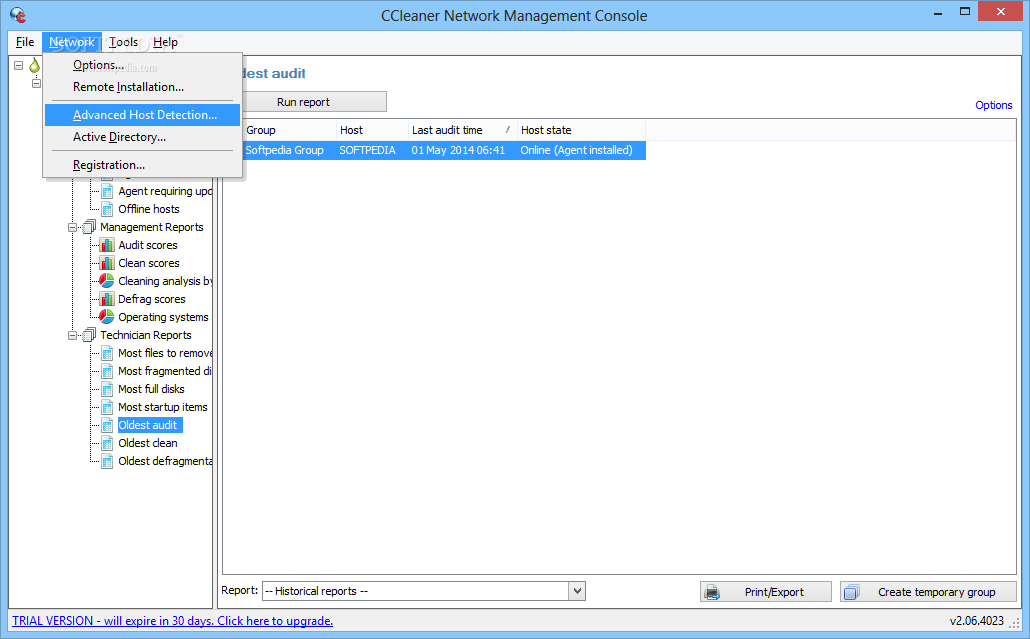Sort by Last audit time column
The width and height of the screenshot is (1030, 639).
point(462,130)
